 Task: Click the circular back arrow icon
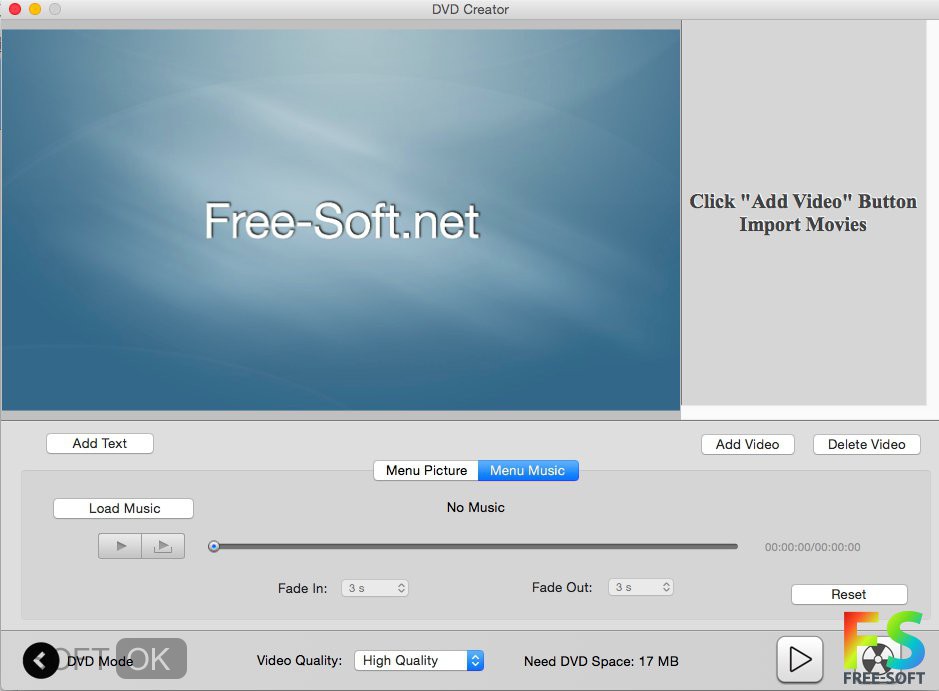41,660
